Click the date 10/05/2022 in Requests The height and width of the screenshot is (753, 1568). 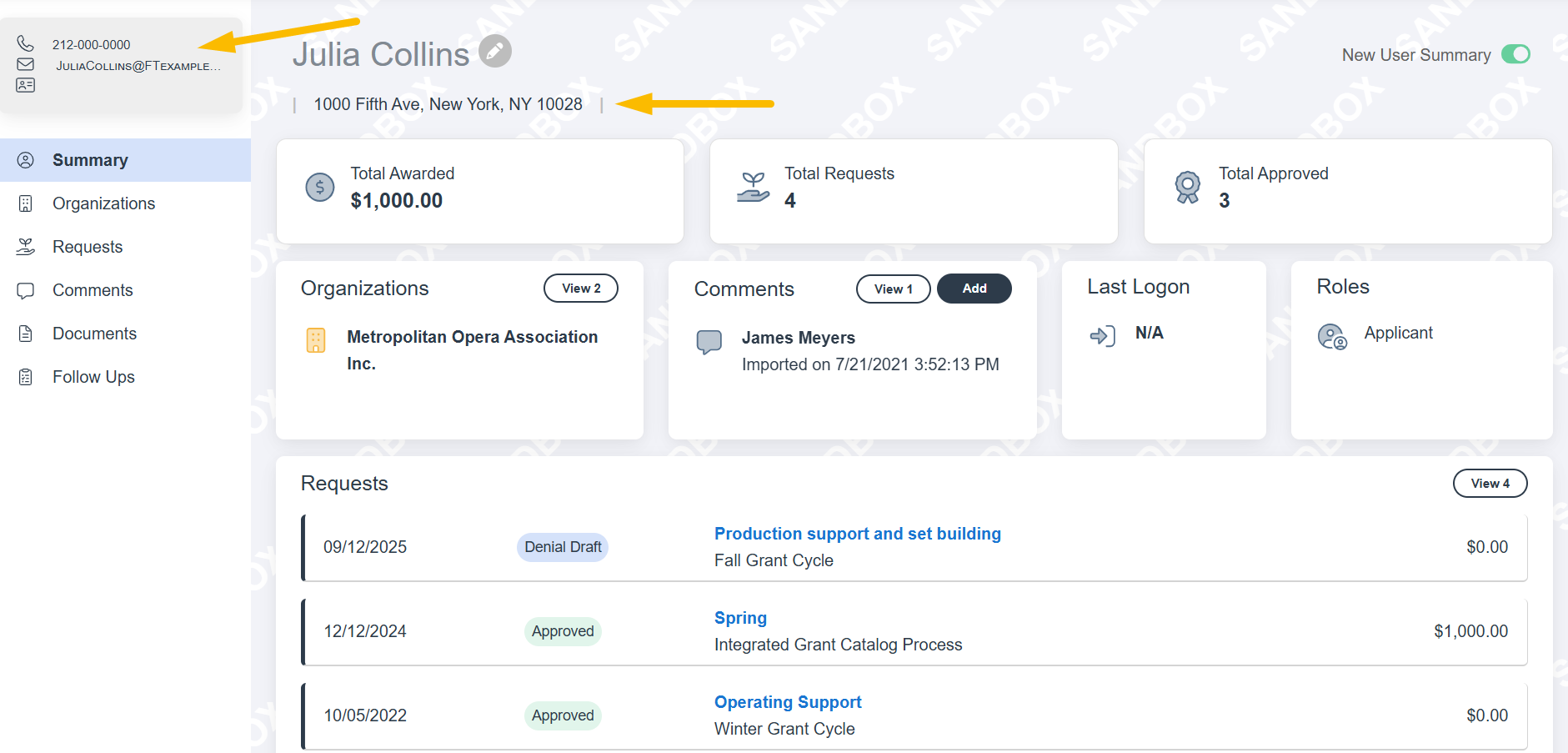(365, 715)
